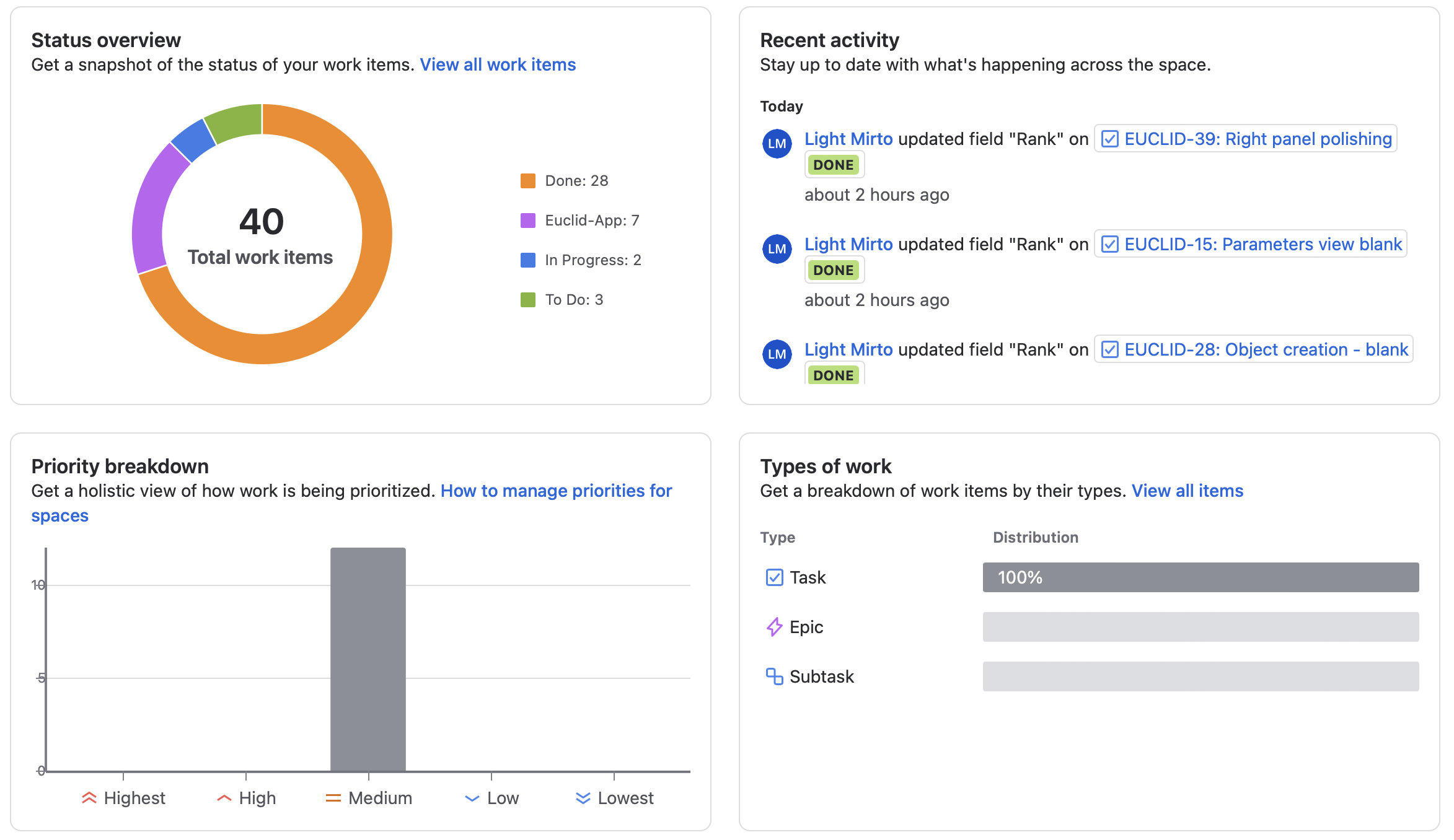Click the blue In Progress donut segment
Image resolution: width=1454 pixels, height=840 pixels.
coord(194,140)
